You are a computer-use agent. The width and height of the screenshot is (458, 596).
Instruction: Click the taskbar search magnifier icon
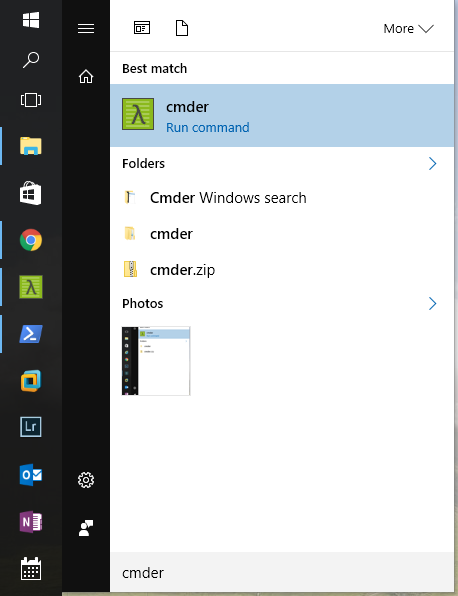pyautogui.click(x=31, y=60)
